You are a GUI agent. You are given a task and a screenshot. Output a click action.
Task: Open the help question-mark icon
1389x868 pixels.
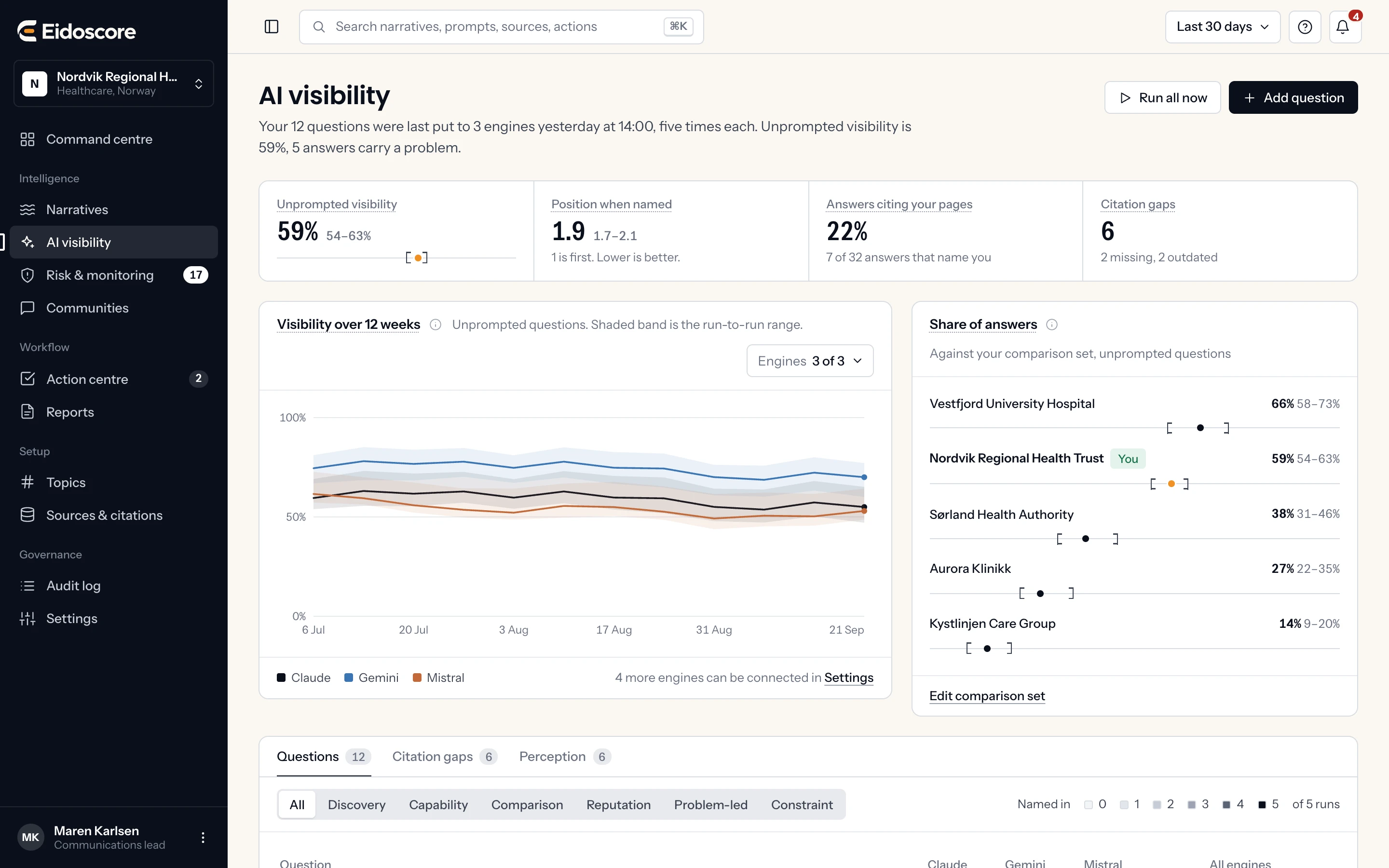tap(1305, 27)
